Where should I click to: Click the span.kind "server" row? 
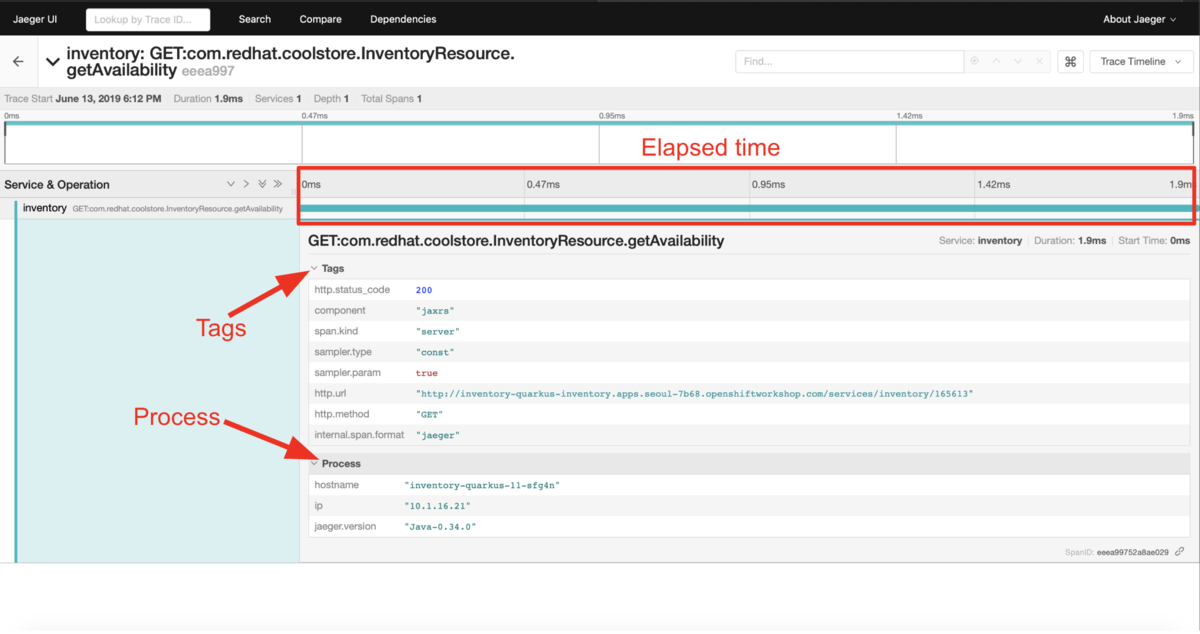point(750,331)
